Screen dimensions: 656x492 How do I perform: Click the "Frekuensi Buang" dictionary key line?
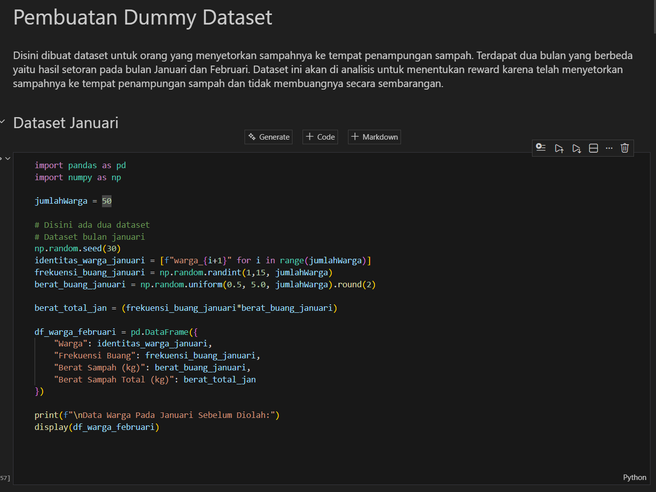157,356
